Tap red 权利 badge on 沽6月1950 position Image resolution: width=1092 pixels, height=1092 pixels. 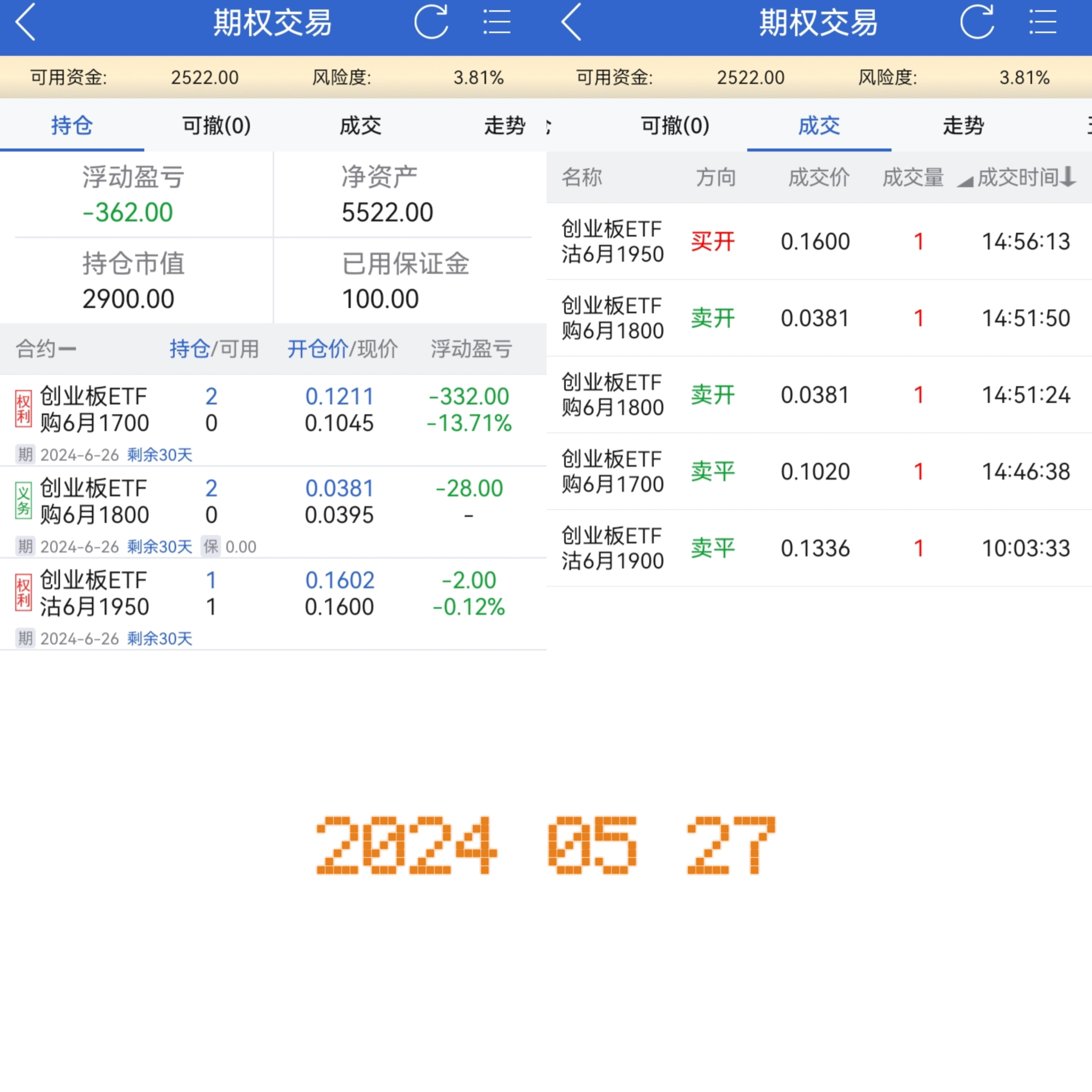tap(23, 593)
